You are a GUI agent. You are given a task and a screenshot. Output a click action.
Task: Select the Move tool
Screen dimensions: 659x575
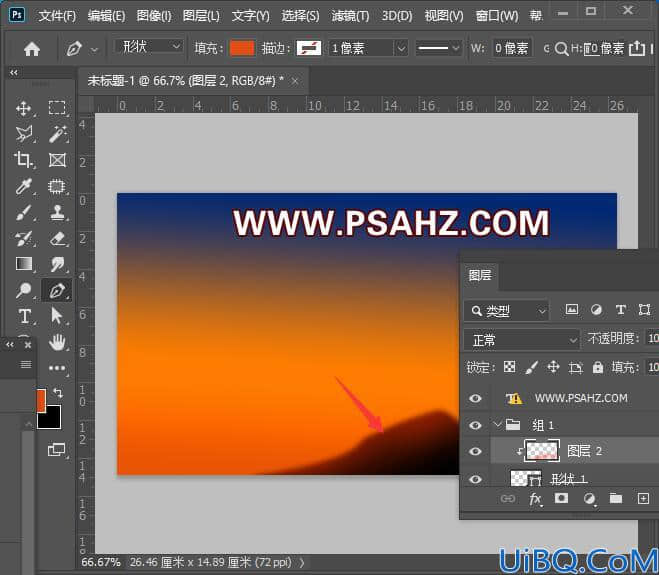(24, 108)
